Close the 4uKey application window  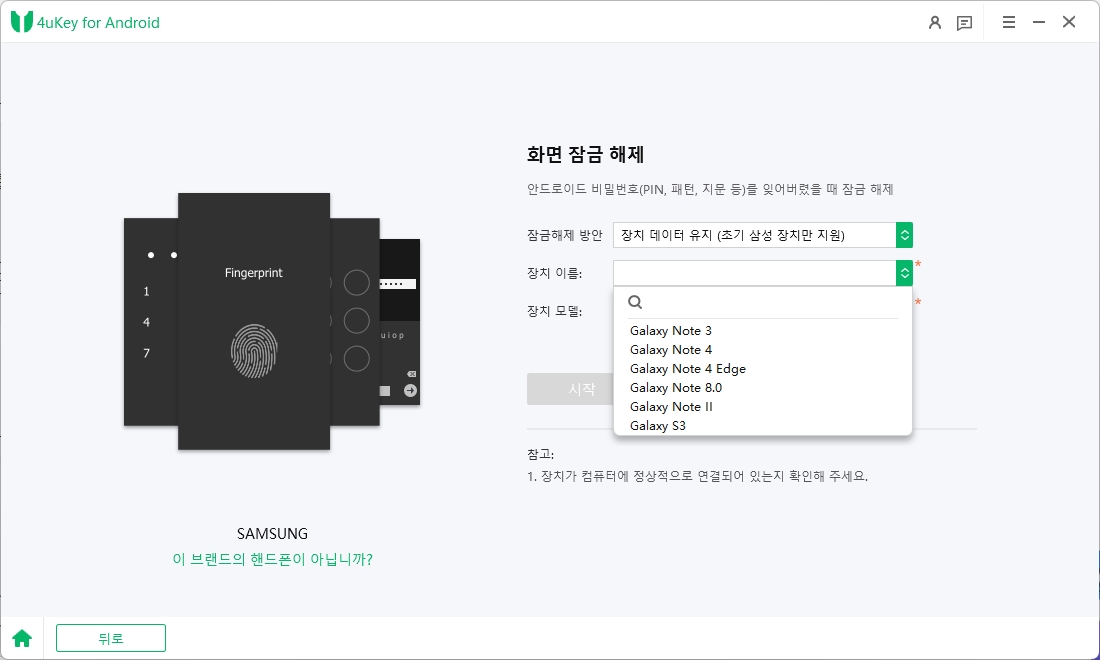[1069, 22]
